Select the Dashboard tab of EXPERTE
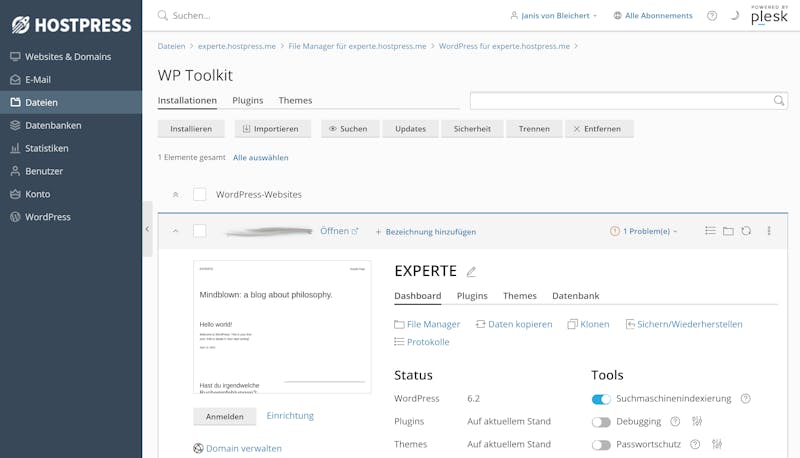 pyautogui.click(x=417, y=296)
